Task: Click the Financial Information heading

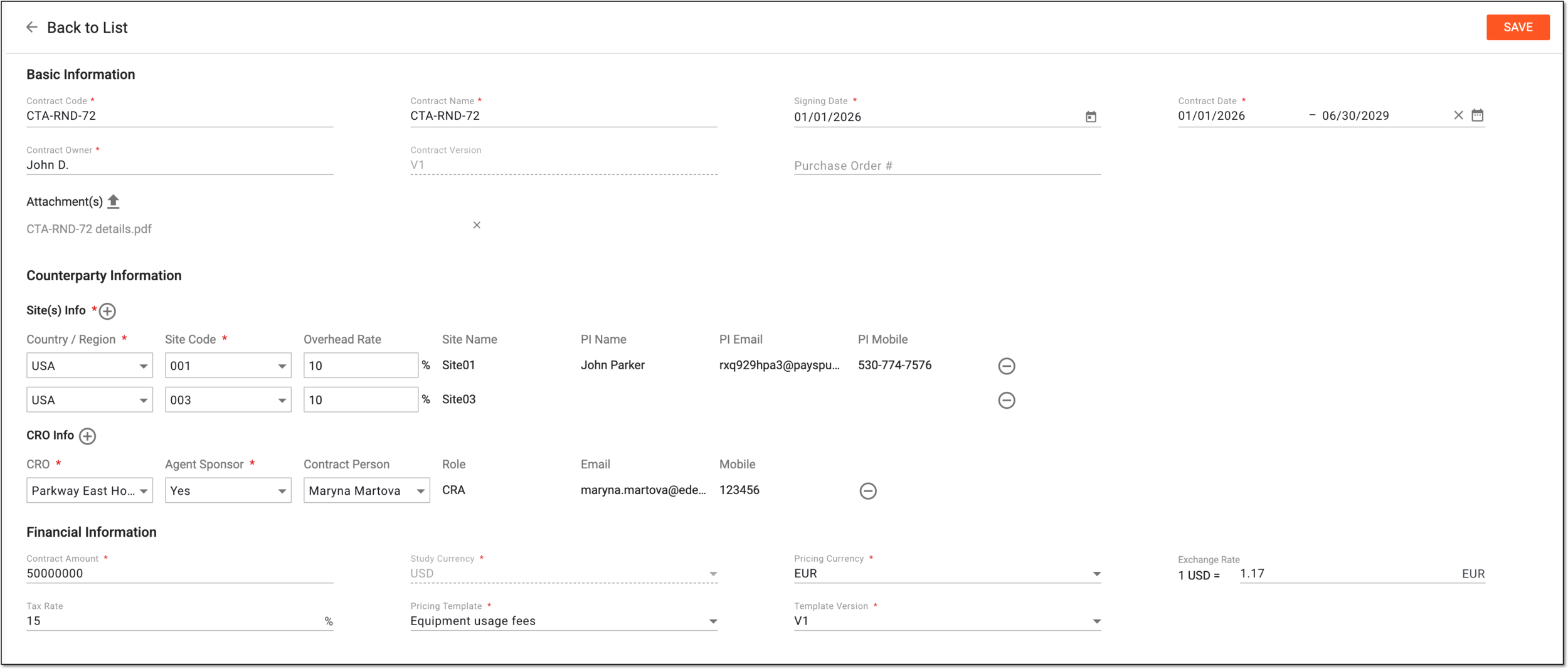Action: (x=92, y=532)
